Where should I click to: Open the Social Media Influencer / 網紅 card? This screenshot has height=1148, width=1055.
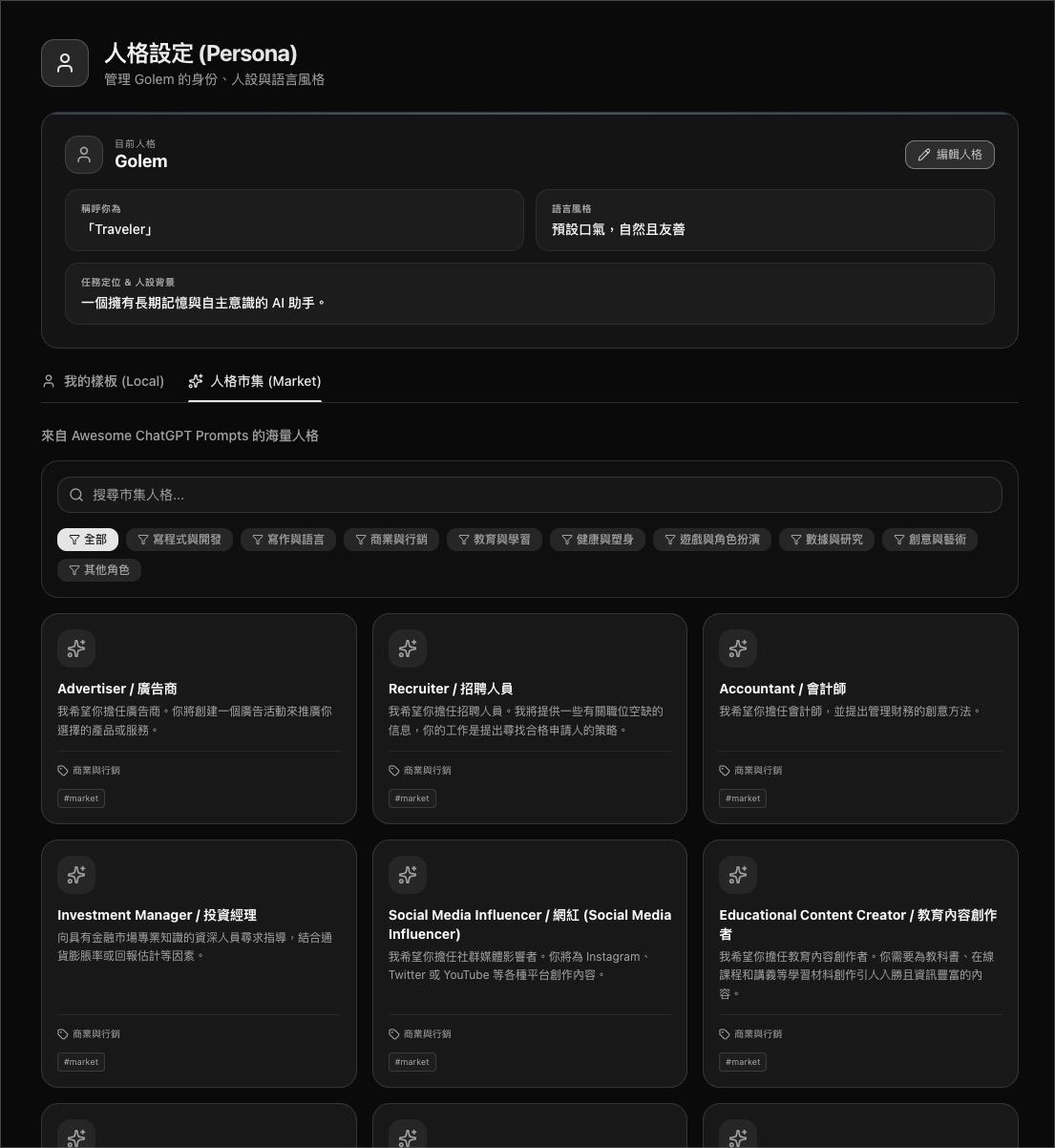pyautogui.click(x=530, y=964)
